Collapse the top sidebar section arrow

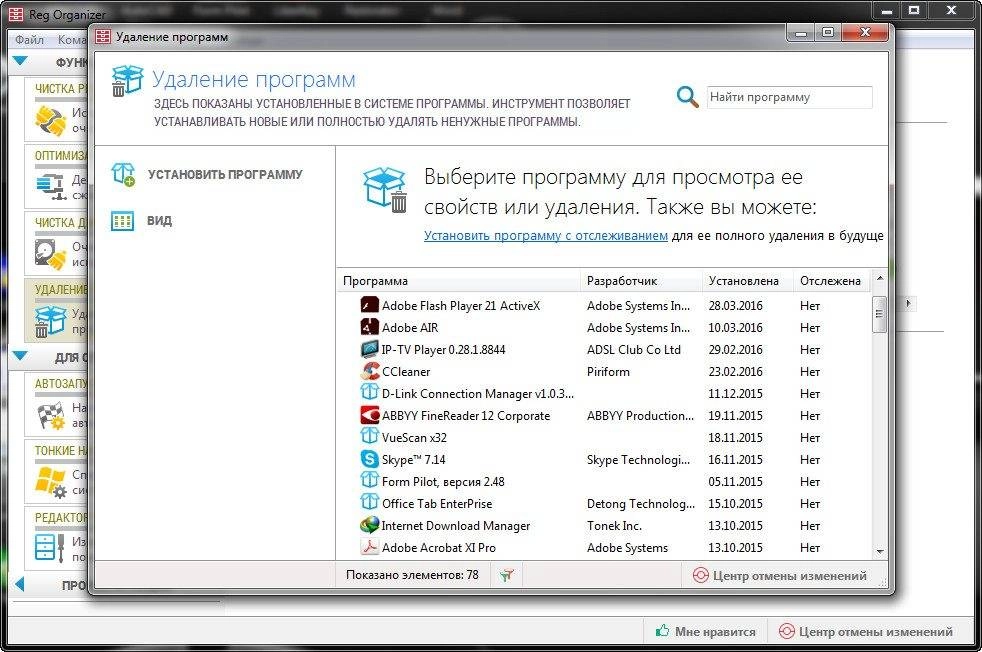click(20, 61)
